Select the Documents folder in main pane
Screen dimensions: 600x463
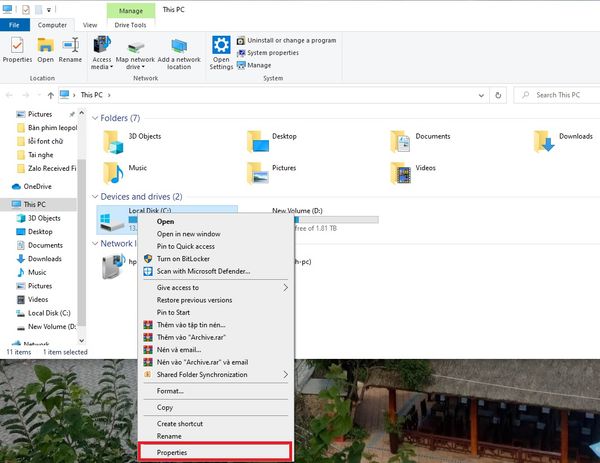[x=421, y=141]
